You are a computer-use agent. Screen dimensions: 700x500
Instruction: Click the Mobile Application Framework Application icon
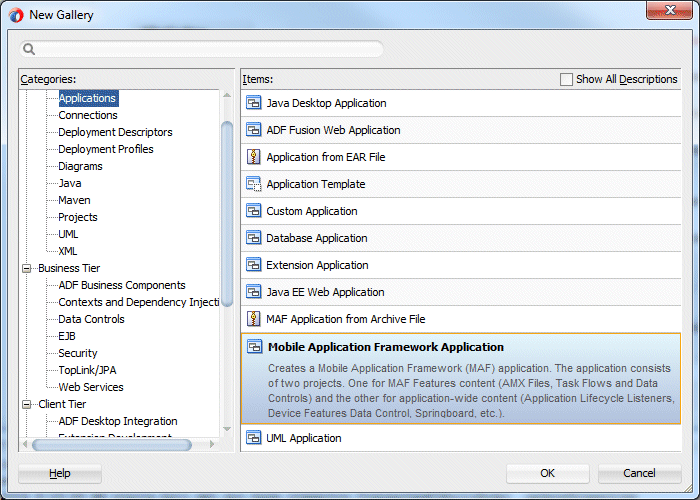(255, 347)
